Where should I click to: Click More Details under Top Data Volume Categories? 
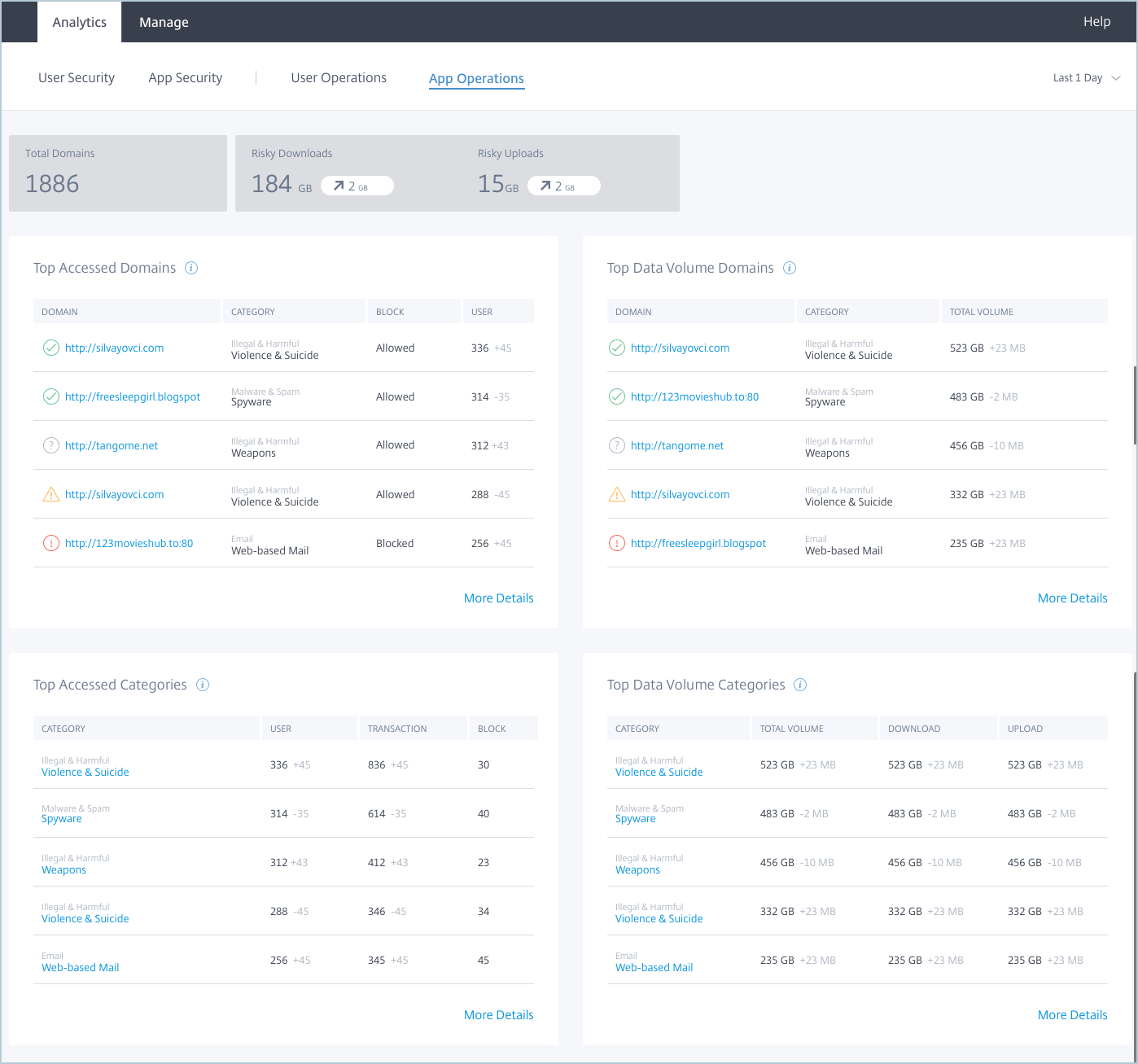tap(1072, 1015)
